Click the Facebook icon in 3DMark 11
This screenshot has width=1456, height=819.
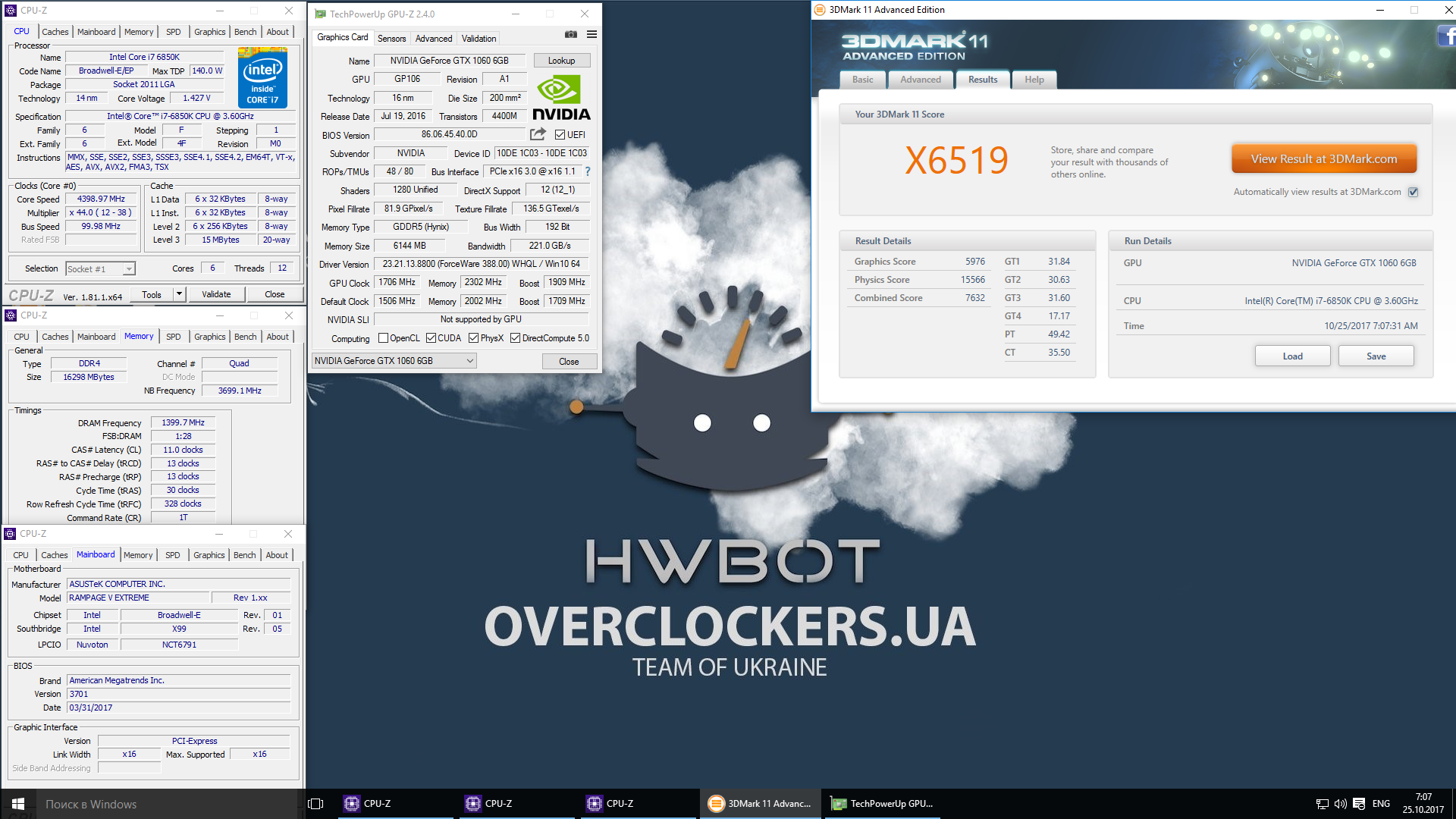1447,36
